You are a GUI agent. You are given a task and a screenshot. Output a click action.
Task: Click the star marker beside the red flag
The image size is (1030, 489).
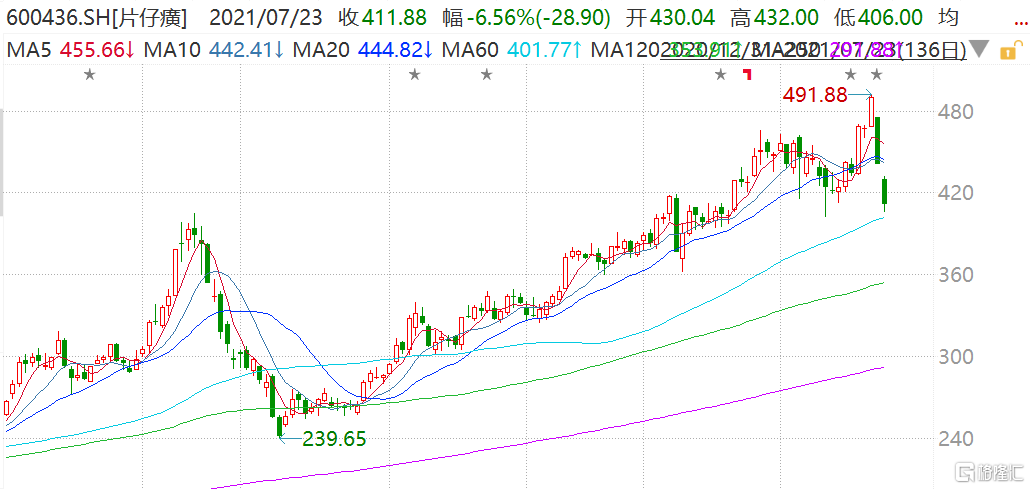[x=721, y=74]
